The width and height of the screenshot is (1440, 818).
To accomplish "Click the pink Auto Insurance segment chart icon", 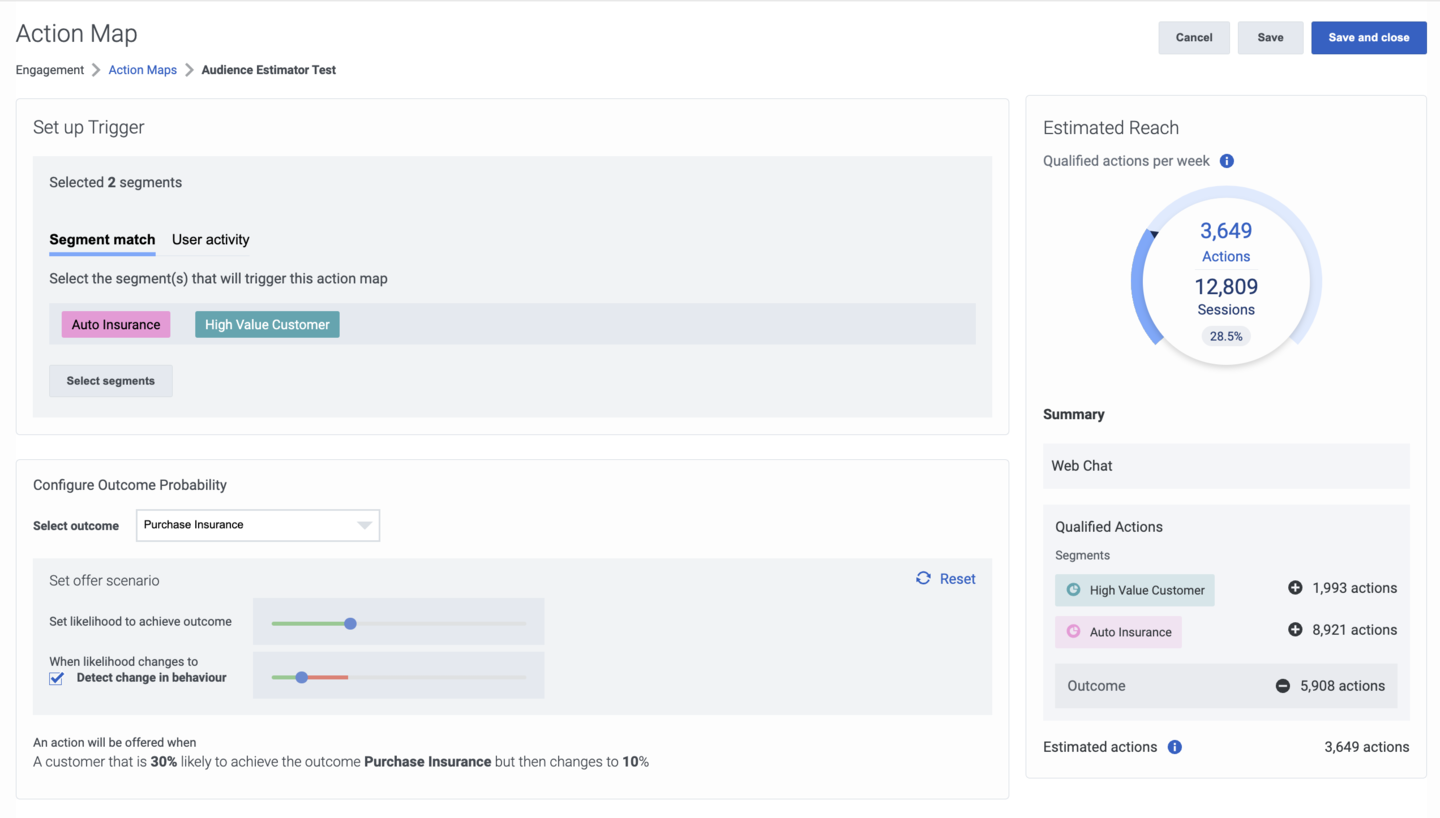I will tap(1073, 631).
